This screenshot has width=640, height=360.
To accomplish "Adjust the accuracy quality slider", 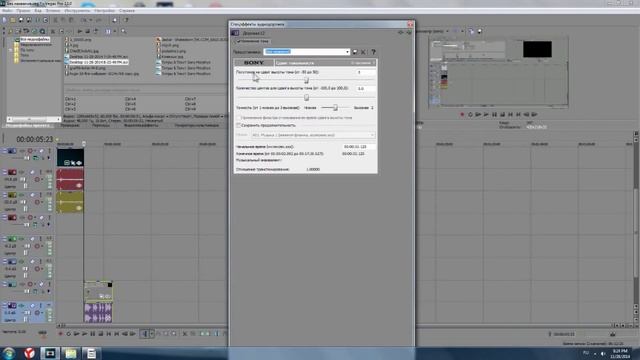I will 335,107.
